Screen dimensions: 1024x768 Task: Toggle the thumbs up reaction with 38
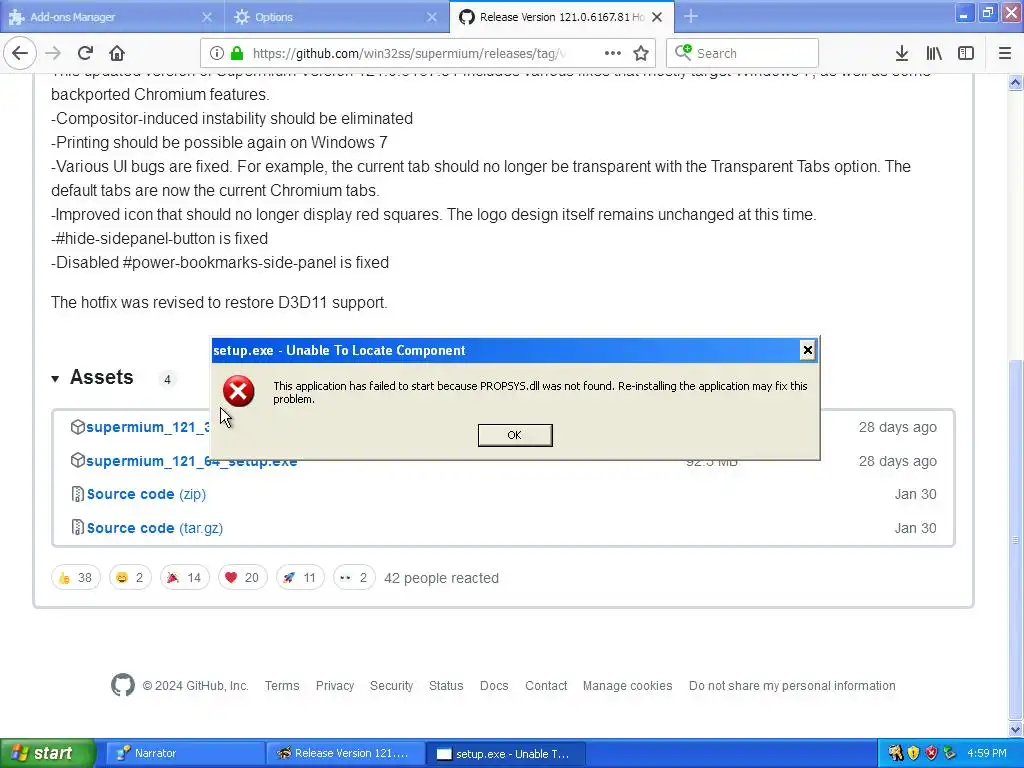76,577
